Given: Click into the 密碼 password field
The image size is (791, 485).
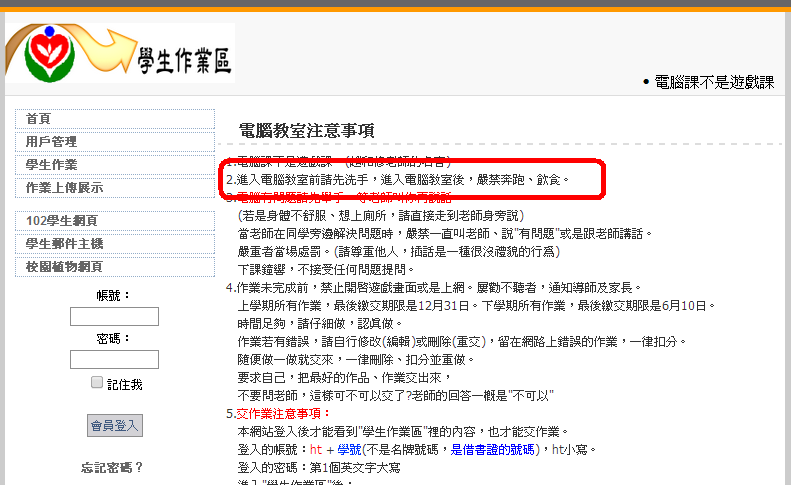Looking at the screenshot, I should coord(114,359).
